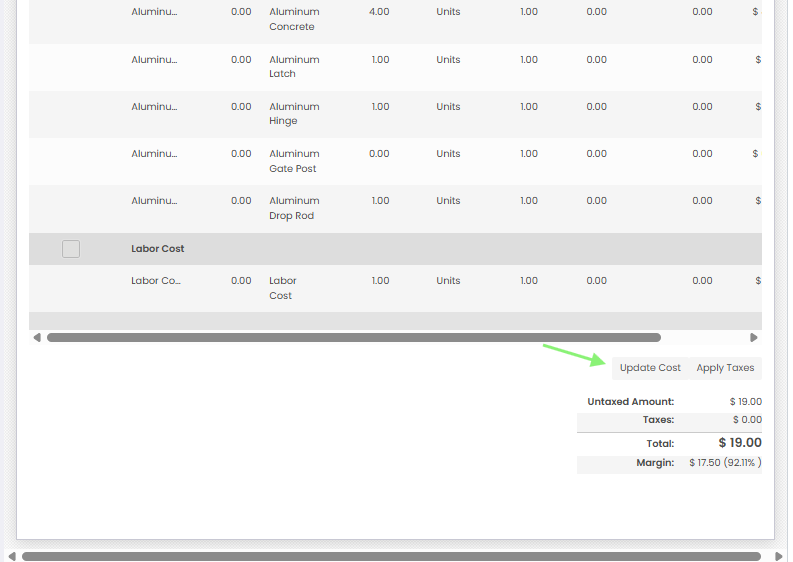Click the page bottom horizontal scrollbar thumb
The image size is (793, 562).
(x=391, y=556)
